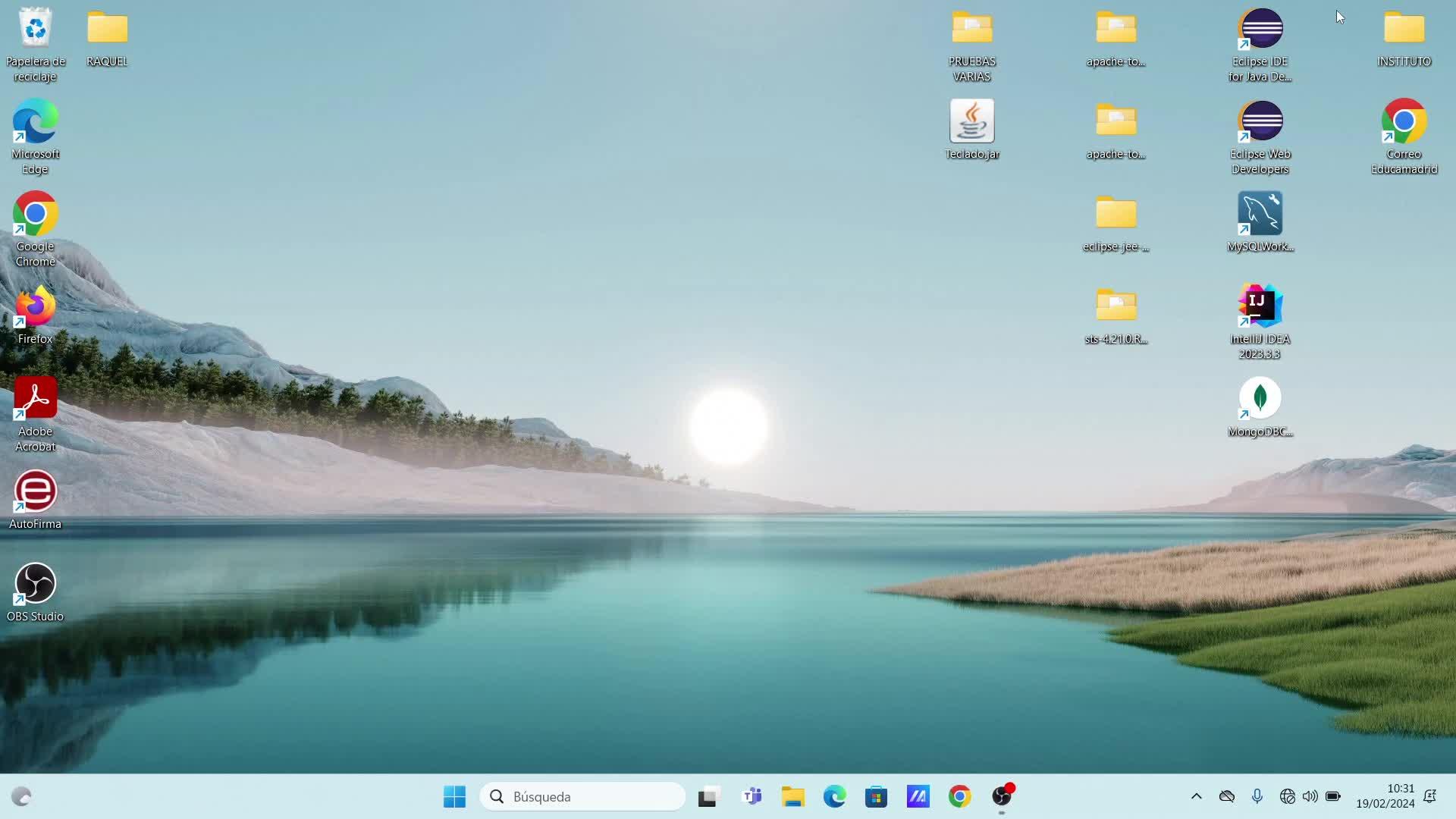Click the volume speaker icon in tray
Viewport: 1456px width, 819px height.
[x=1310, y=796]
